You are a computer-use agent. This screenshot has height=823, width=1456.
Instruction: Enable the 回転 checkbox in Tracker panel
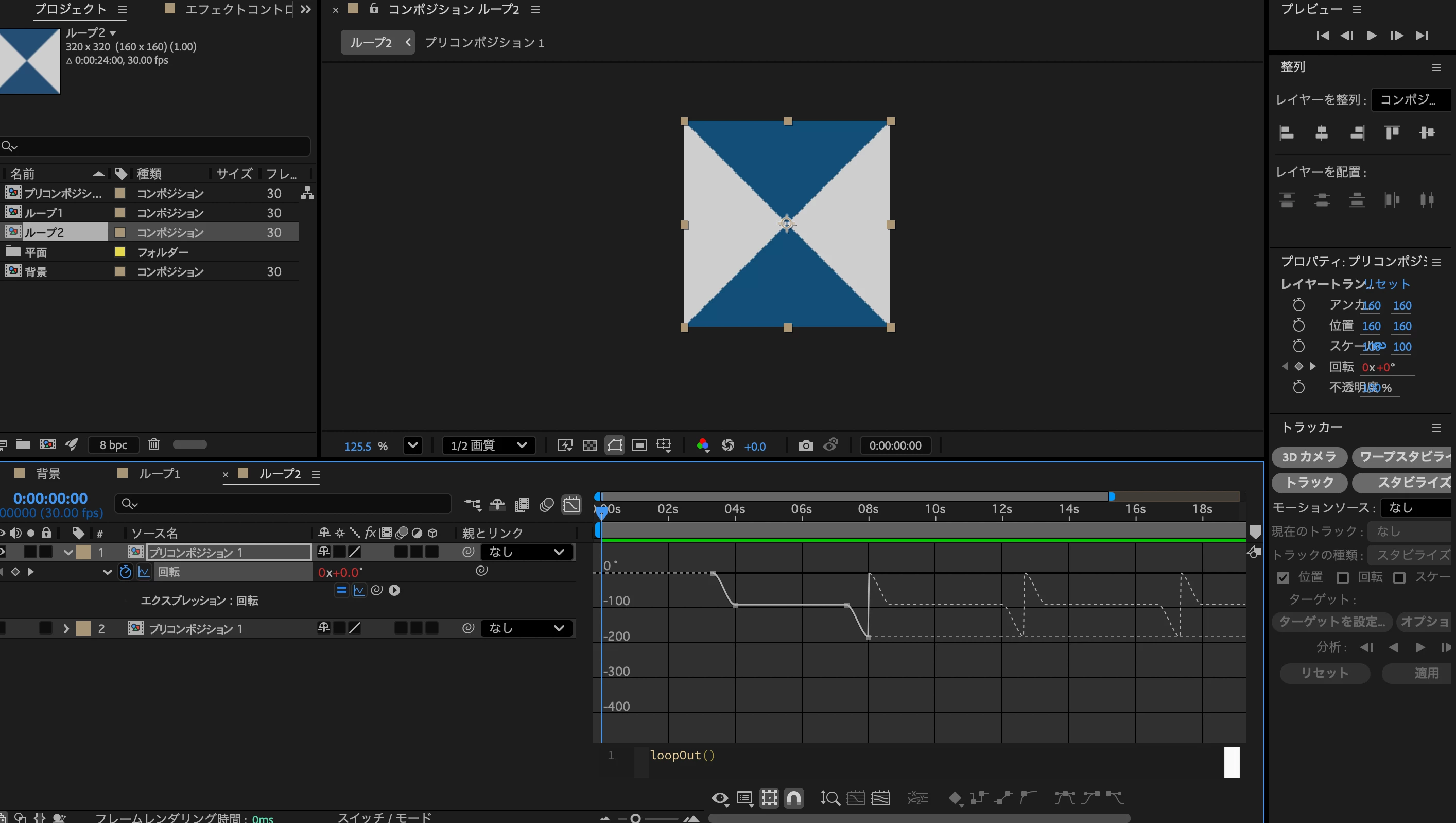[x=1342, y=577]
